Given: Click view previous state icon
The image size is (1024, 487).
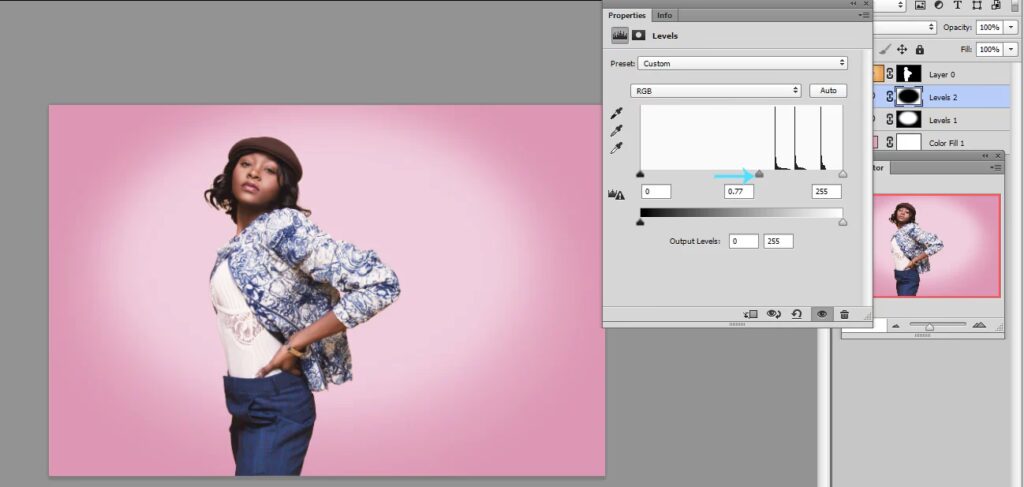Looking at the screenshot, I should [x=773, y=314].
